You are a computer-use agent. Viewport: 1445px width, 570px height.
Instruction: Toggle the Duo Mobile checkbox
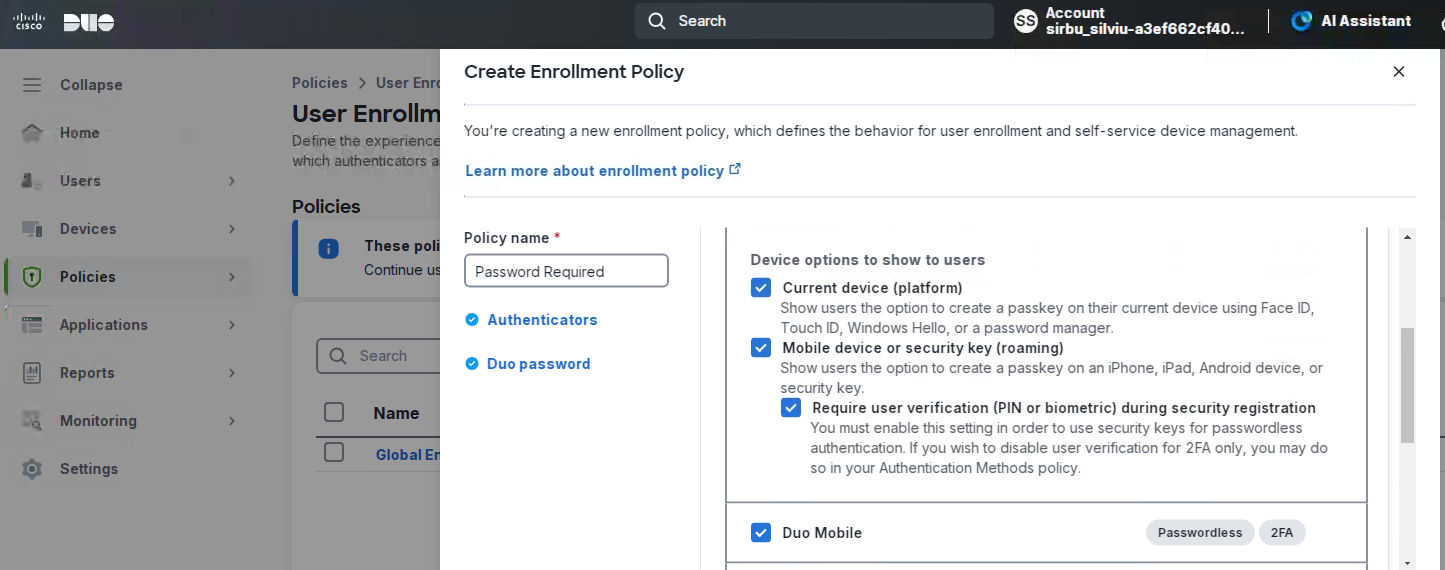(761, 533)
